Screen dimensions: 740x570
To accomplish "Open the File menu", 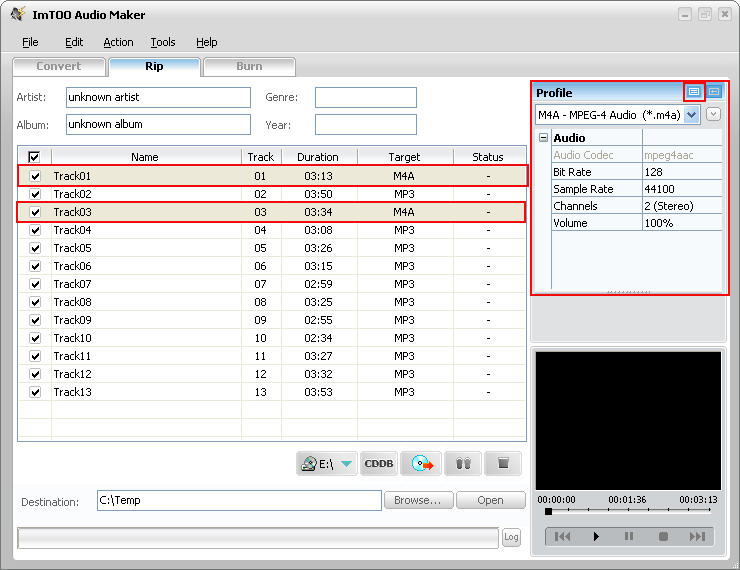I will [x=30, y=42].
